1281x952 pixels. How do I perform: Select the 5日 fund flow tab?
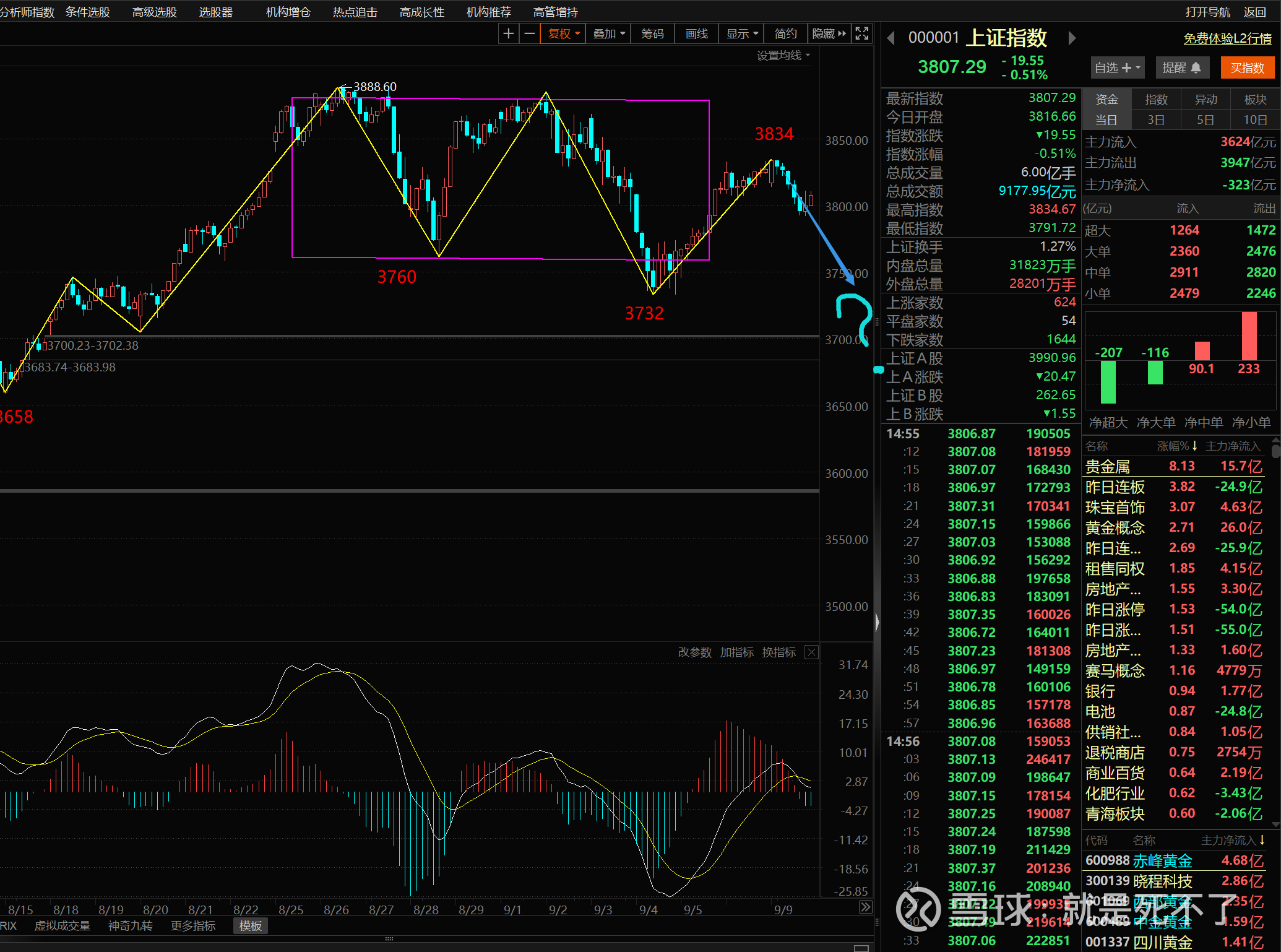tap(1205, 120)
